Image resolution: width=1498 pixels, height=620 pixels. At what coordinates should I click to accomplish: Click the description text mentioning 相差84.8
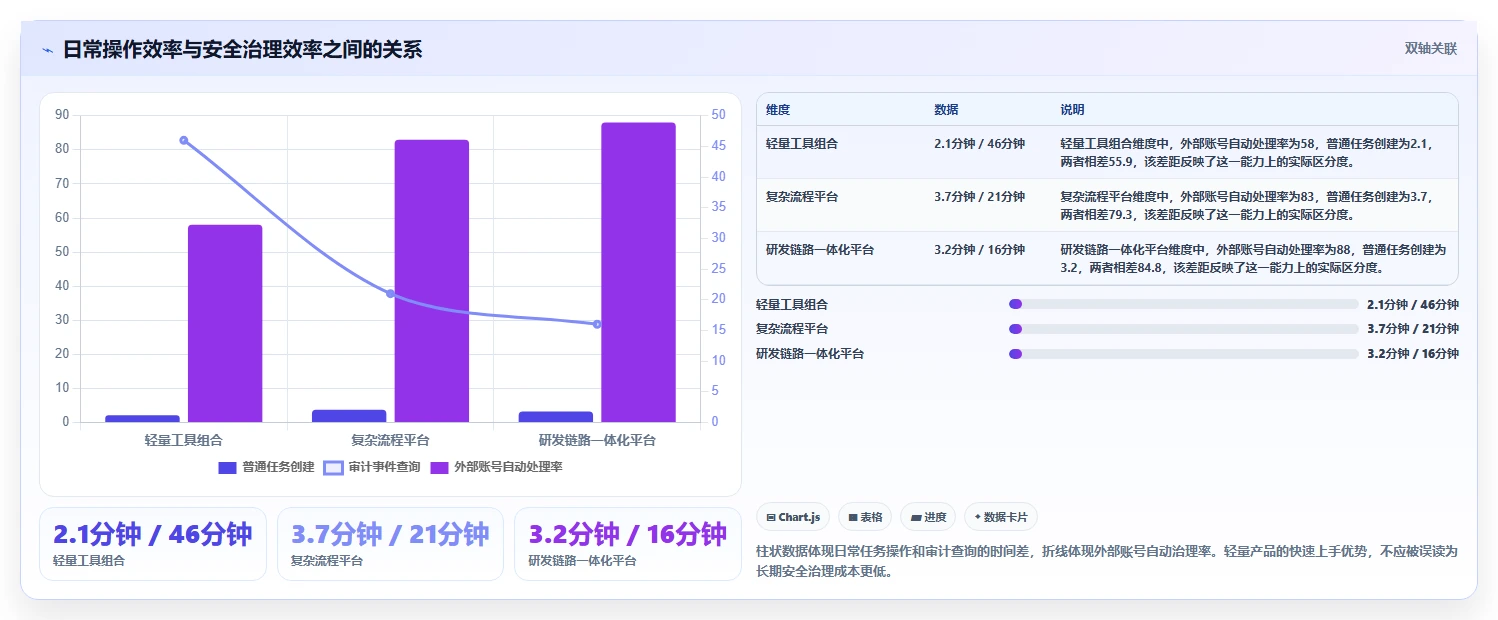(1253, 258)
